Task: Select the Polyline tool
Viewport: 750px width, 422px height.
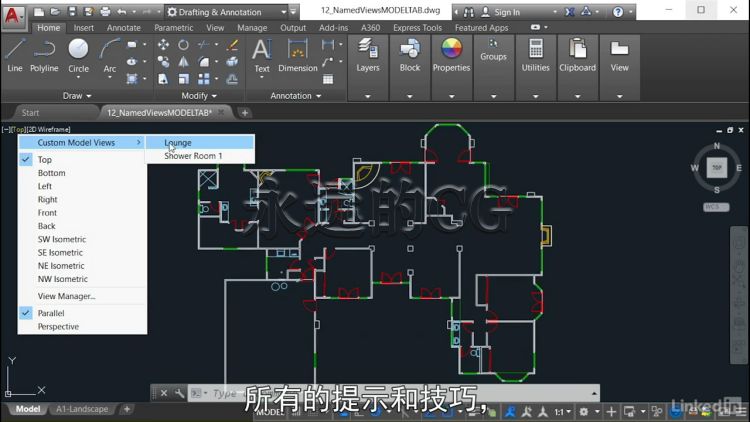Action: (44, 55)
